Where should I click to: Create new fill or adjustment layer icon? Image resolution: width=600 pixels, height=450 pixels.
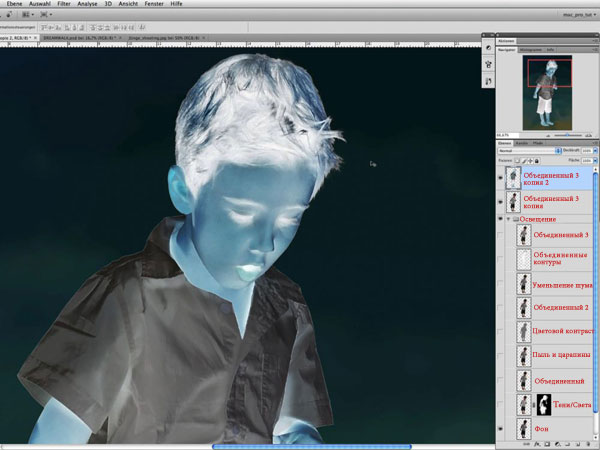[557, 444]
